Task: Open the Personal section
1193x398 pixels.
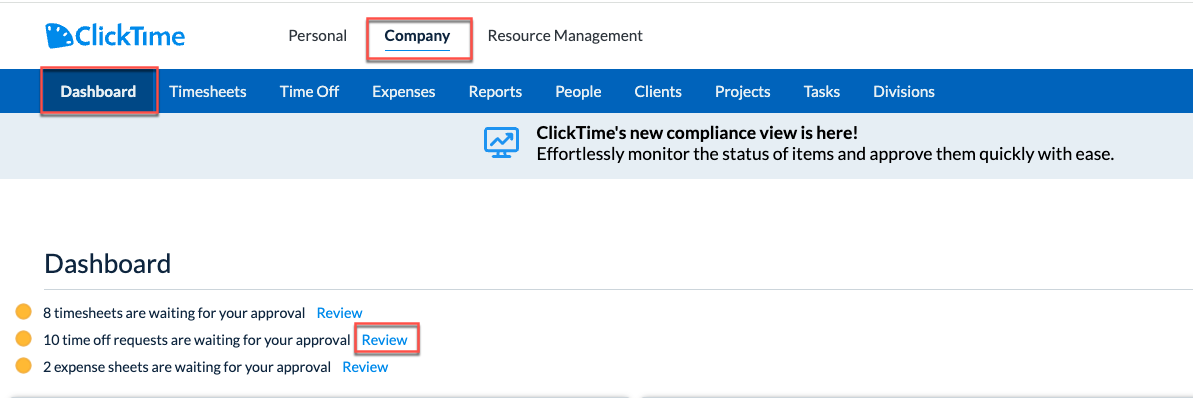Action: pos(317,36)
